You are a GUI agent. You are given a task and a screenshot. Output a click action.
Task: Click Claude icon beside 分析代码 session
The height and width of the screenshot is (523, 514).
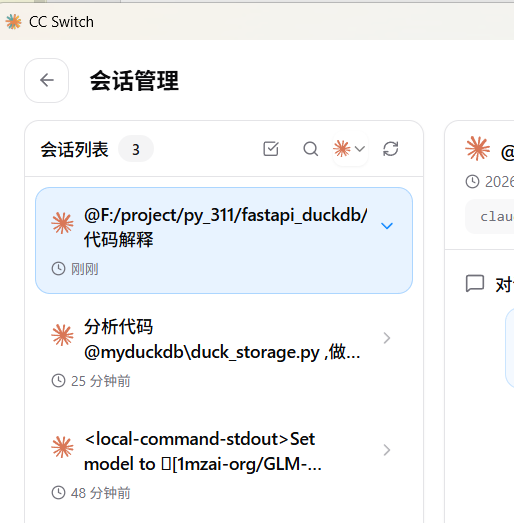(62, 335)
